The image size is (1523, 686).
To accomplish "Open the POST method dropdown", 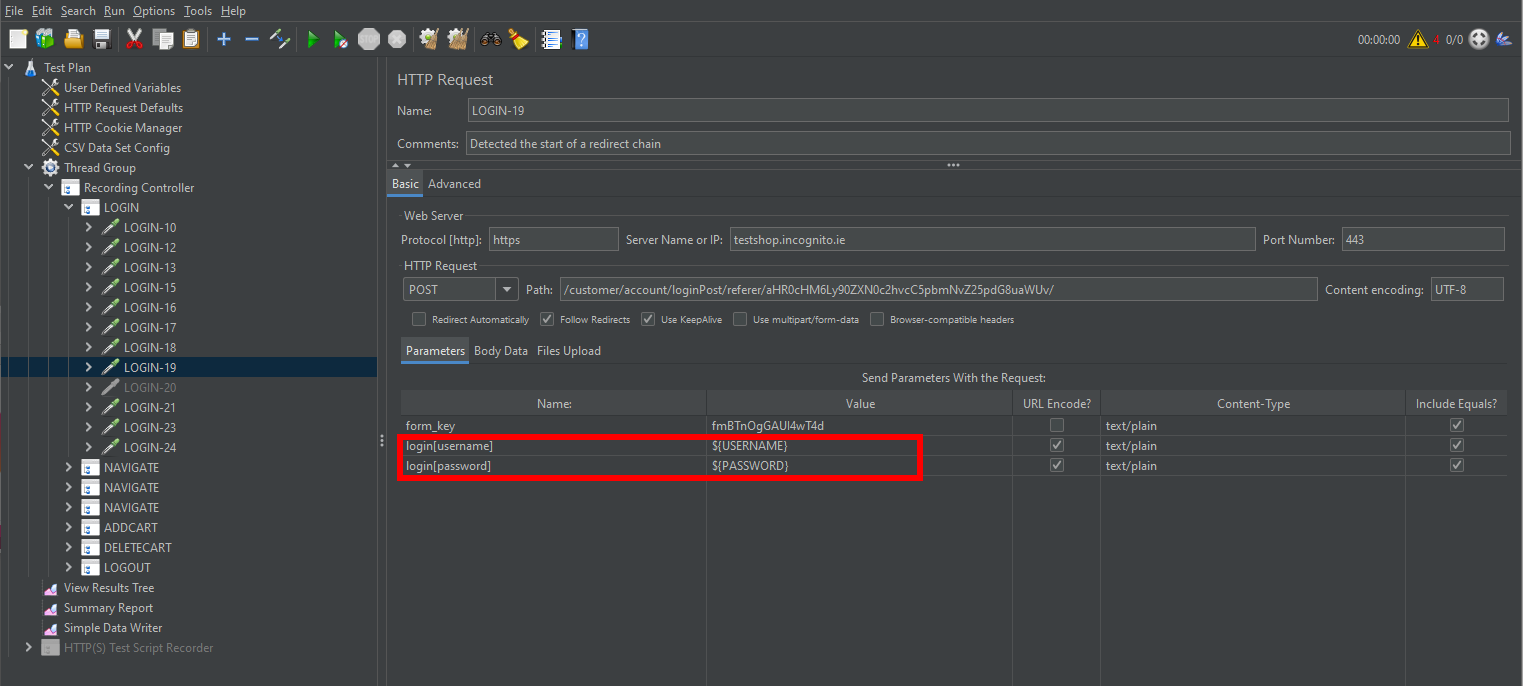I will 507,289.
